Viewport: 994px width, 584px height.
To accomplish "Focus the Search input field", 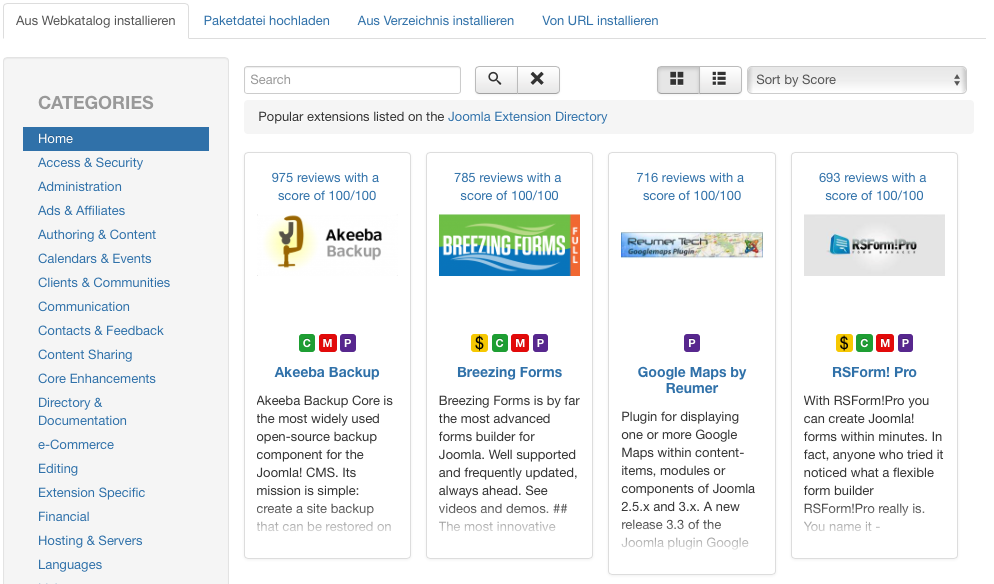I will [352, 80].
